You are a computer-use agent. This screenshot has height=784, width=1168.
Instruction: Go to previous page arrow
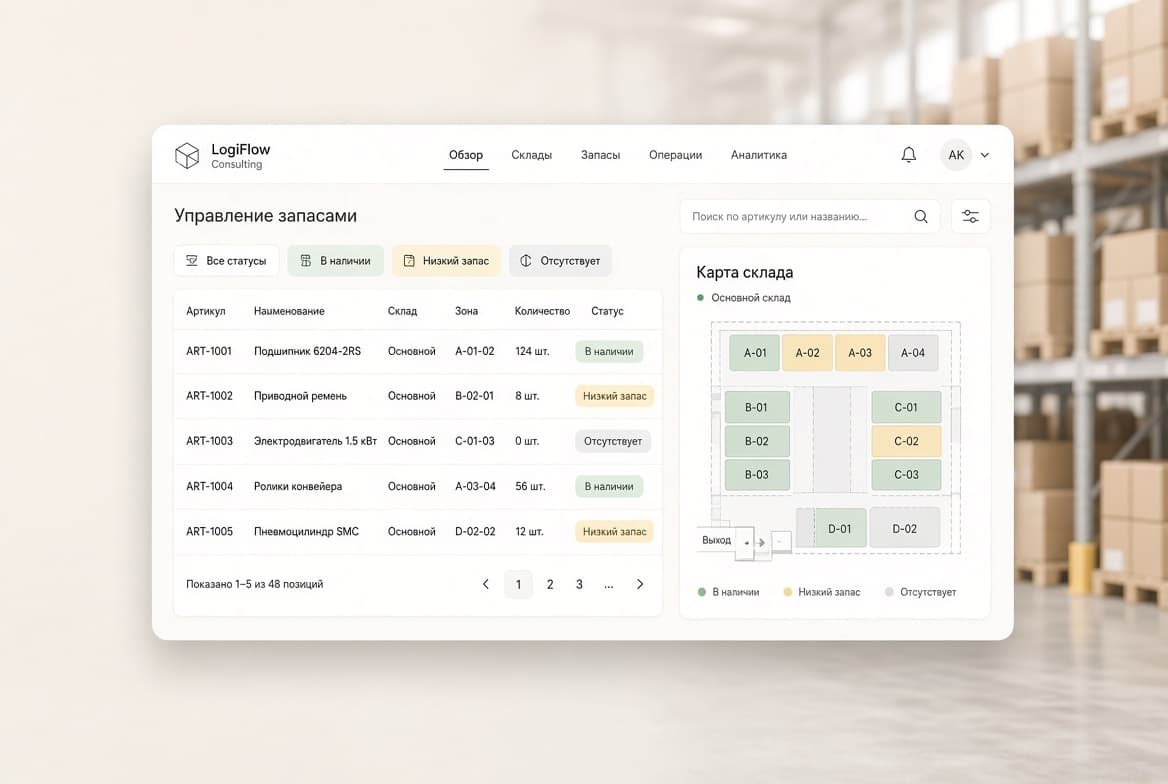(x=486, y=584)
